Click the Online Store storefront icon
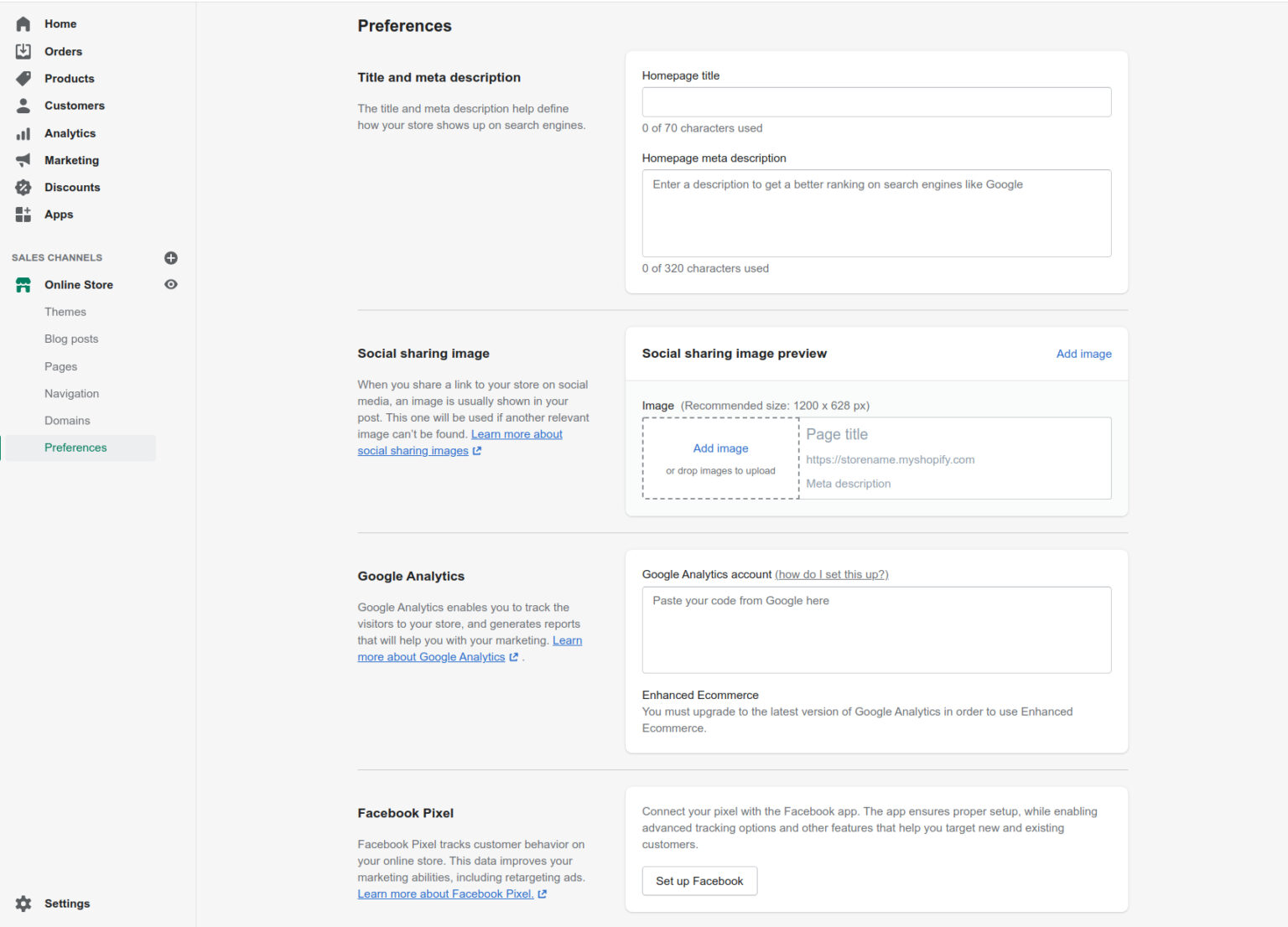The width and height of the screenshot is (1288, 927). point(23,285)
